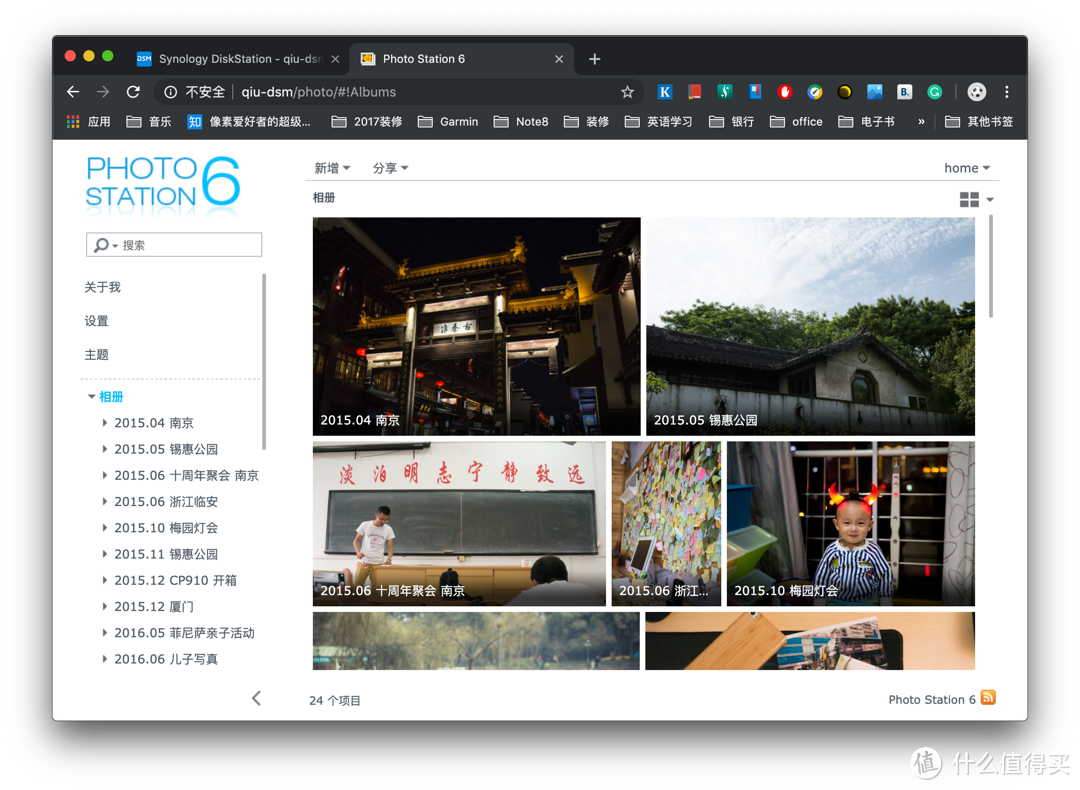Open 设置 in the sidebar
The image size is (1080, 790).
96,321
